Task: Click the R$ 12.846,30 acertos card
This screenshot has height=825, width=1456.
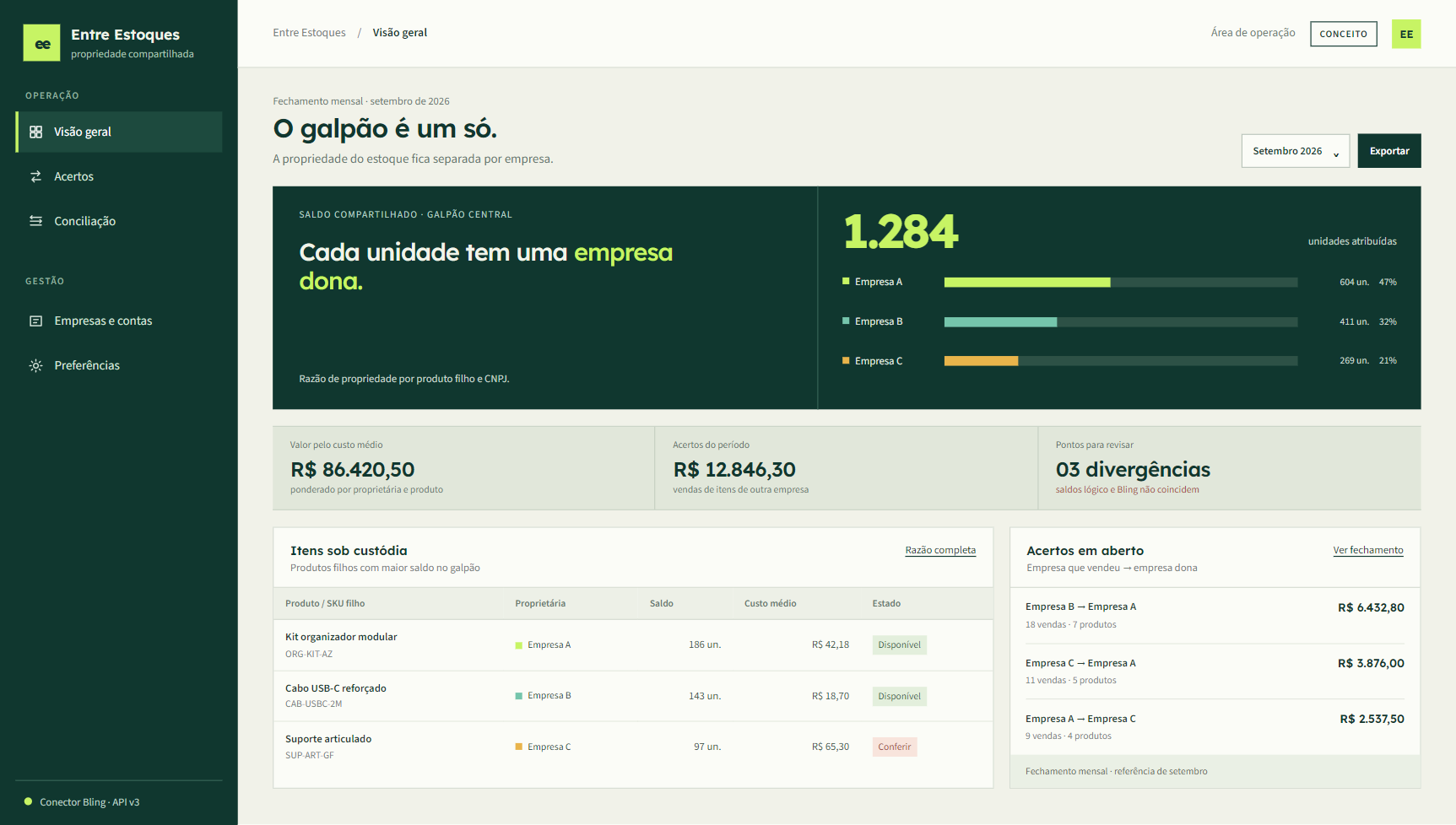Action: tap(847, 468)
